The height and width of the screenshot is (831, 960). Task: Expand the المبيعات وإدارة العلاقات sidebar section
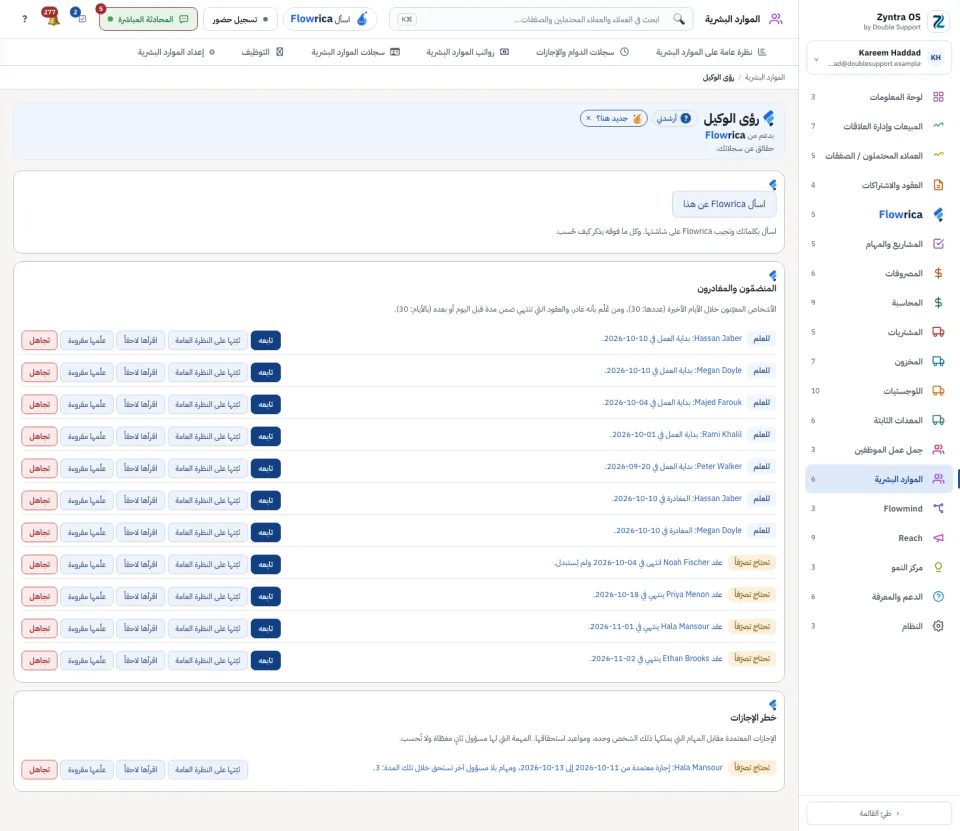(879, 126)
